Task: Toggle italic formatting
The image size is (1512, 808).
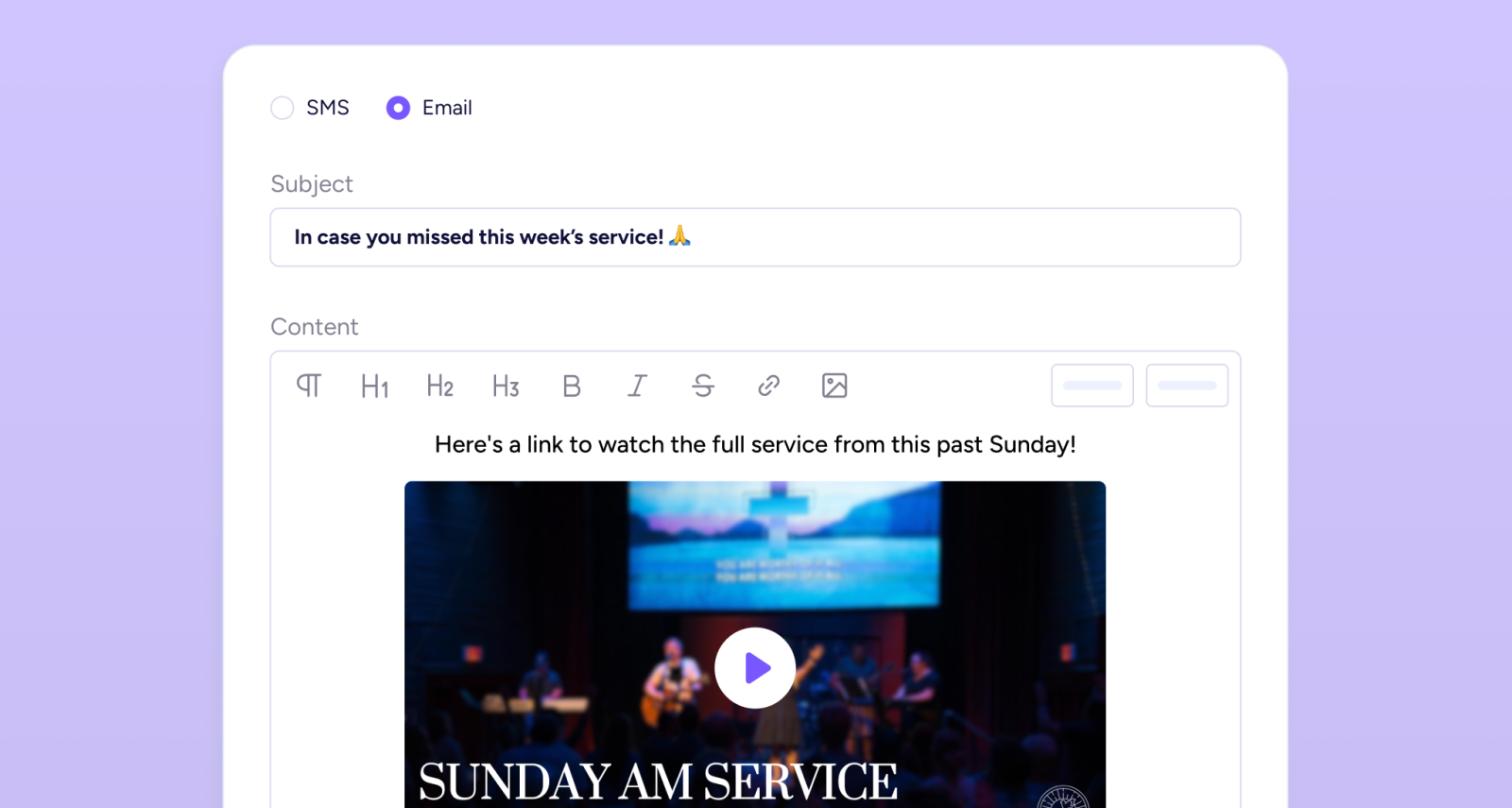Action: [638, 386]
